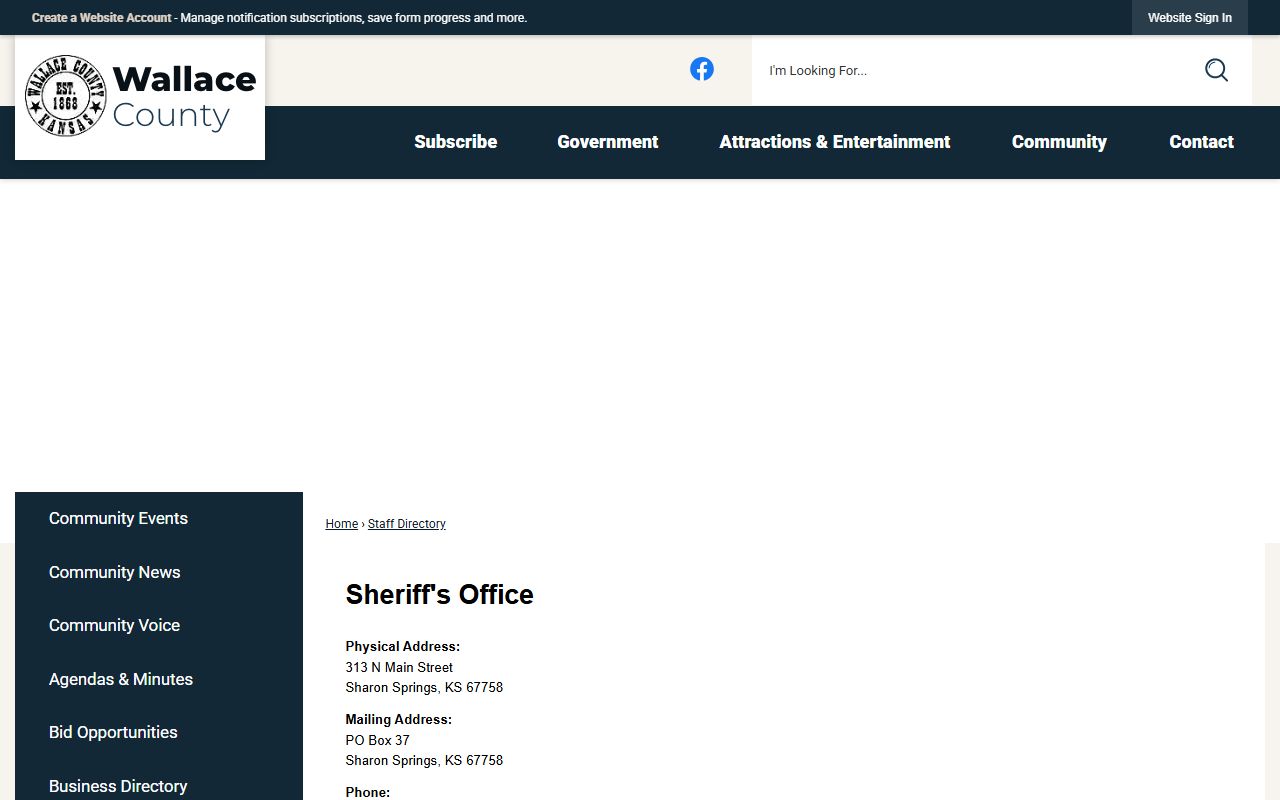Screen dimensions: 1280x800
Task: Click the PO Box 37 text
Action: 378,740
